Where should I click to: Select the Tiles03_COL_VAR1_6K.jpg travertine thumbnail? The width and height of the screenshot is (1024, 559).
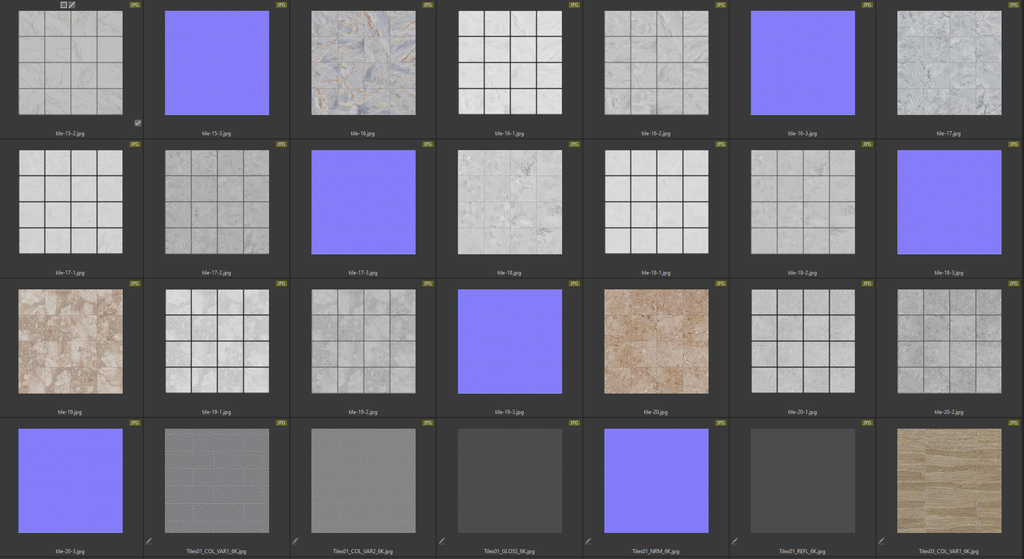(949, 480)
